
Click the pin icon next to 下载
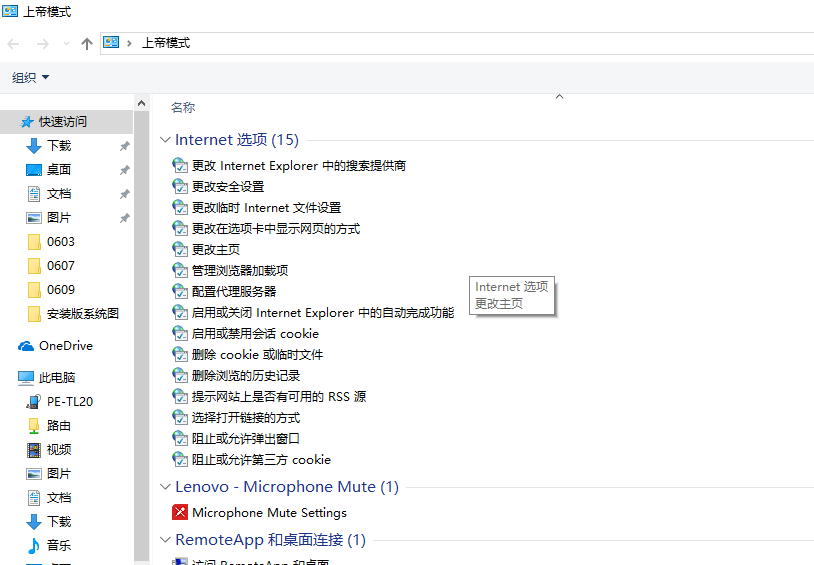click(125, 146)
